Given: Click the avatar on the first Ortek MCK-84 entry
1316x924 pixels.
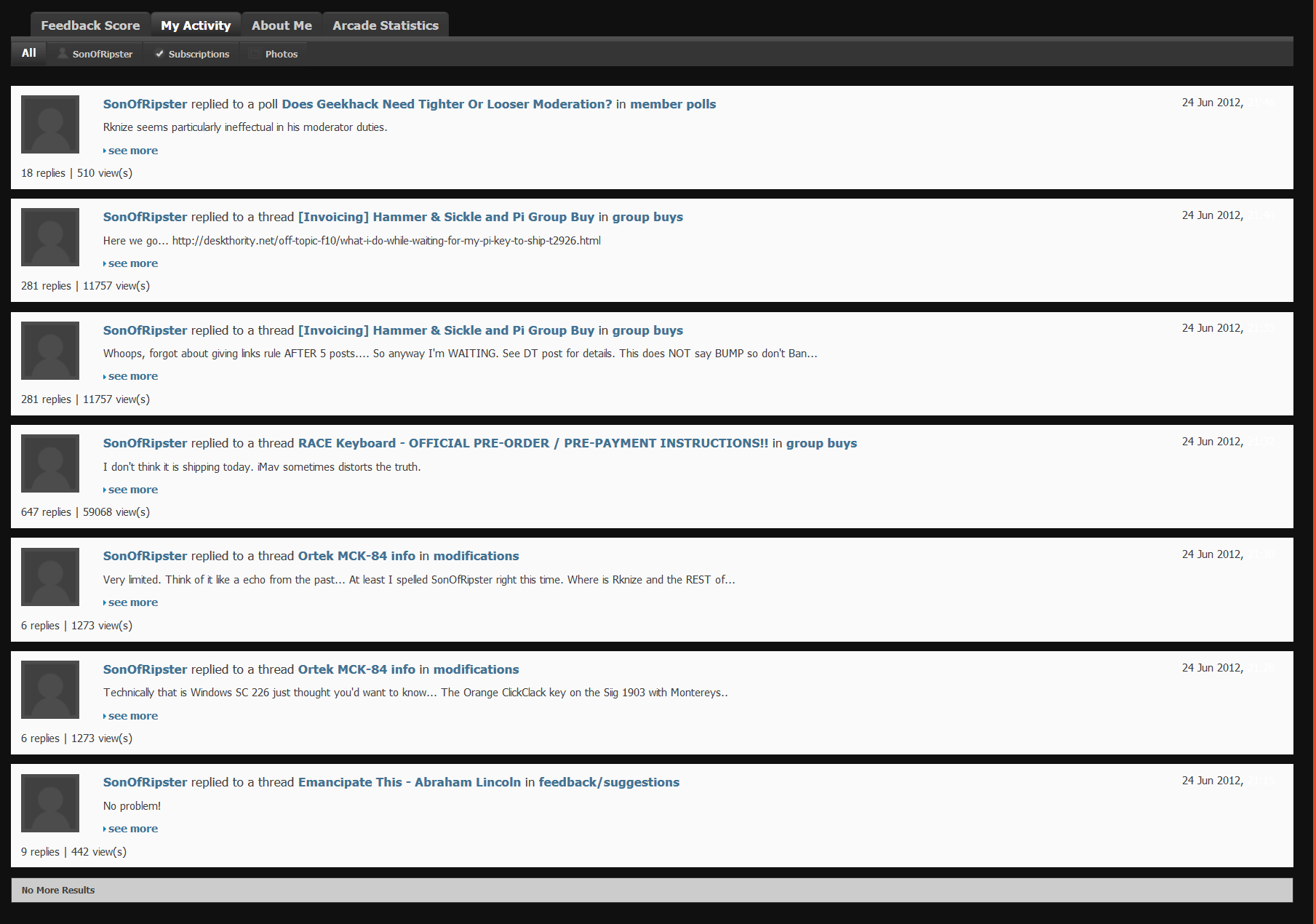Looking at the screenshot, I should 50,577.
